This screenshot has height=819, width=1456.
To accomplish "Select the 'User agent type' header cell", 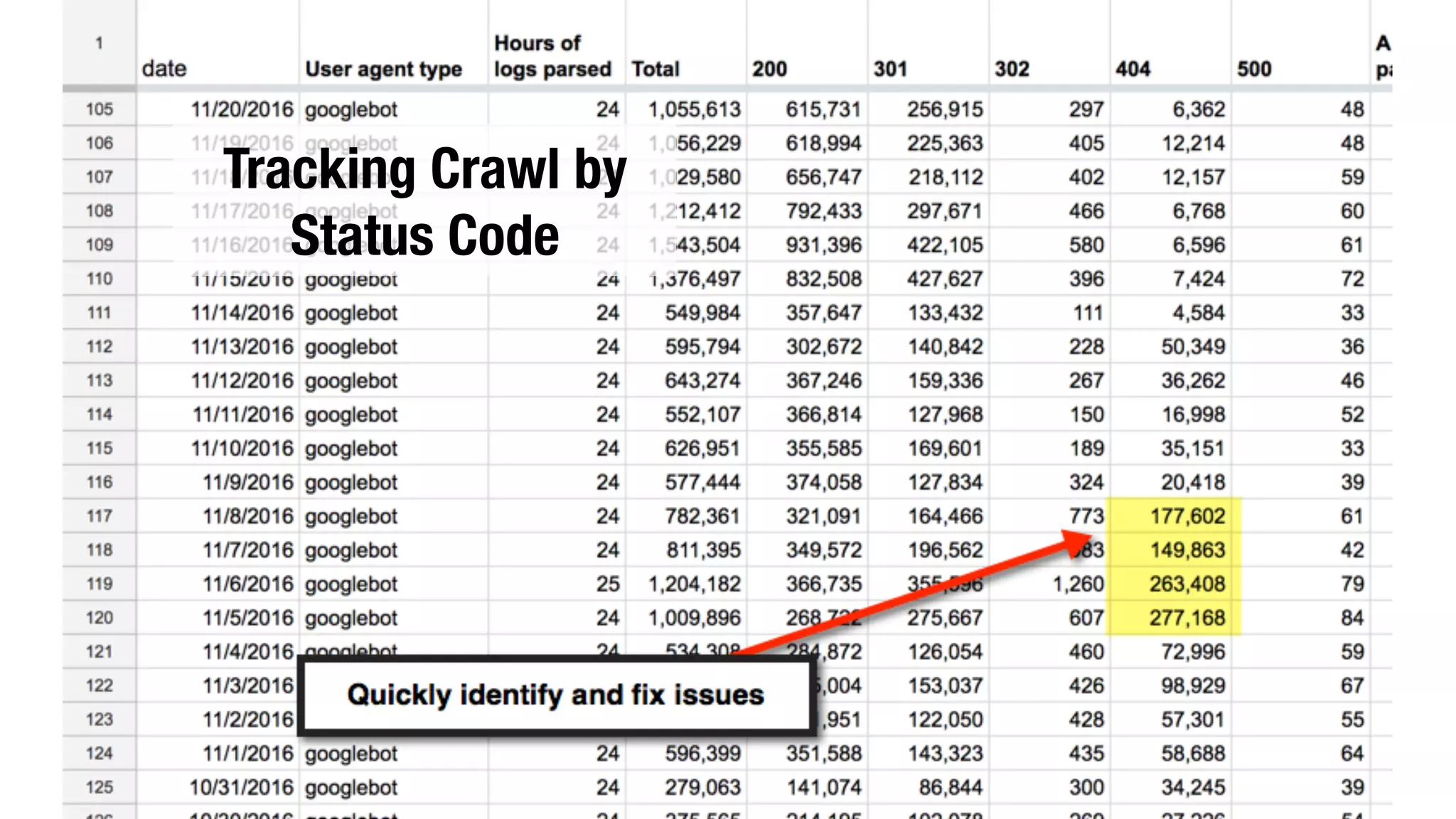I will [x=393, y=44].
